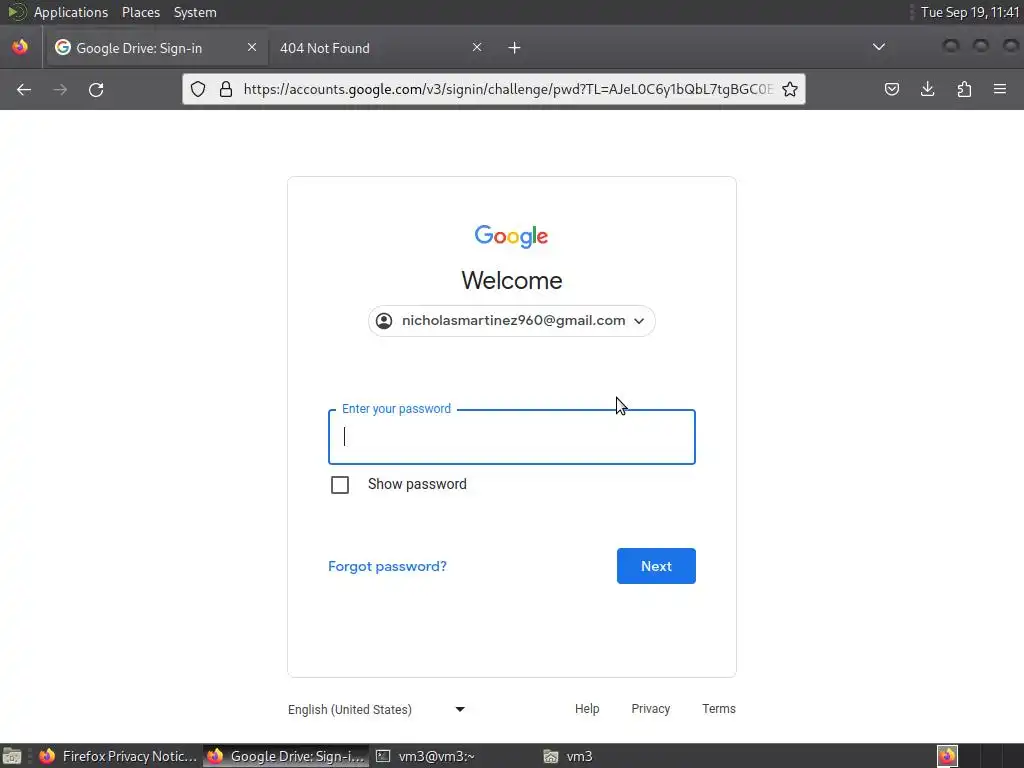View site security via the padlock icon
The width and height of the screenshot is (1024, 768).
[226, 89]
